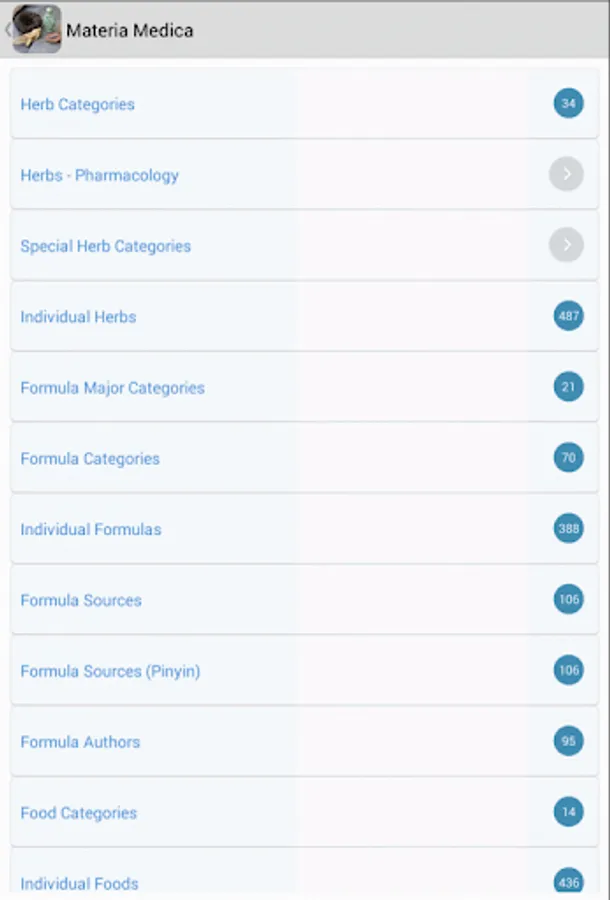Image resolution: width=610 pixels, height=900 pixels.
Task: Click the 21 count badge
Action: 568,387
